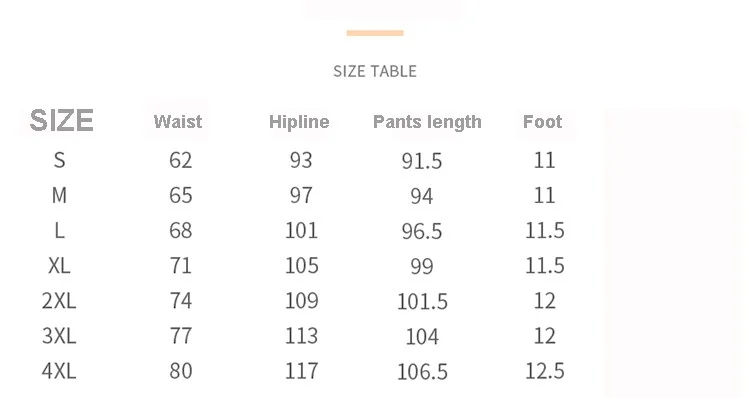Click the Waist column header
Screen dimensions: 750x398
pos(177,122)
